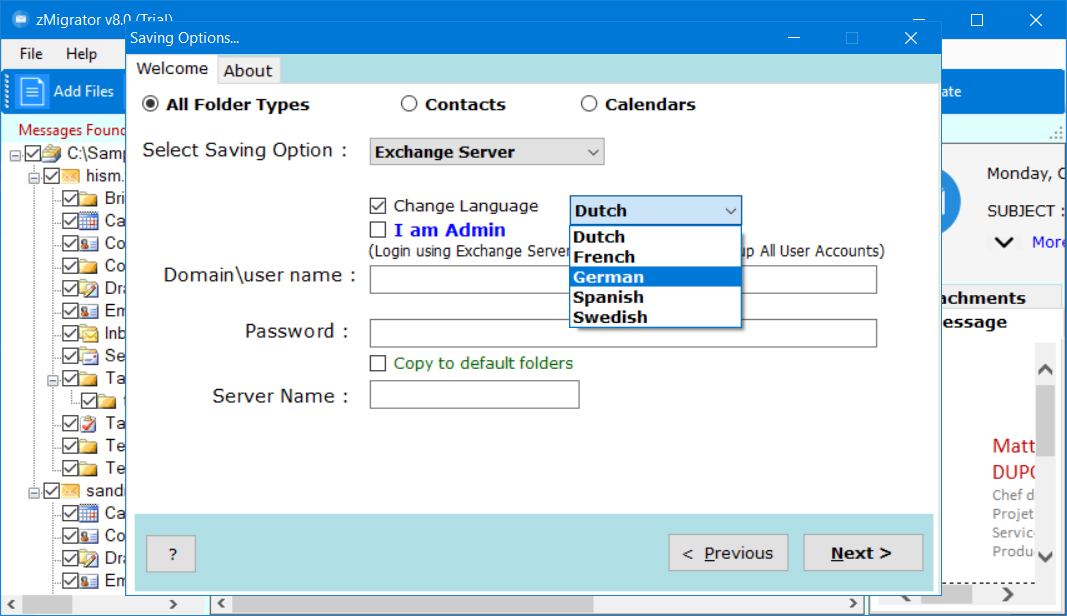1067x616 pixels.
Task: Click the More link in message header
Action: [x=1047, y=242]
